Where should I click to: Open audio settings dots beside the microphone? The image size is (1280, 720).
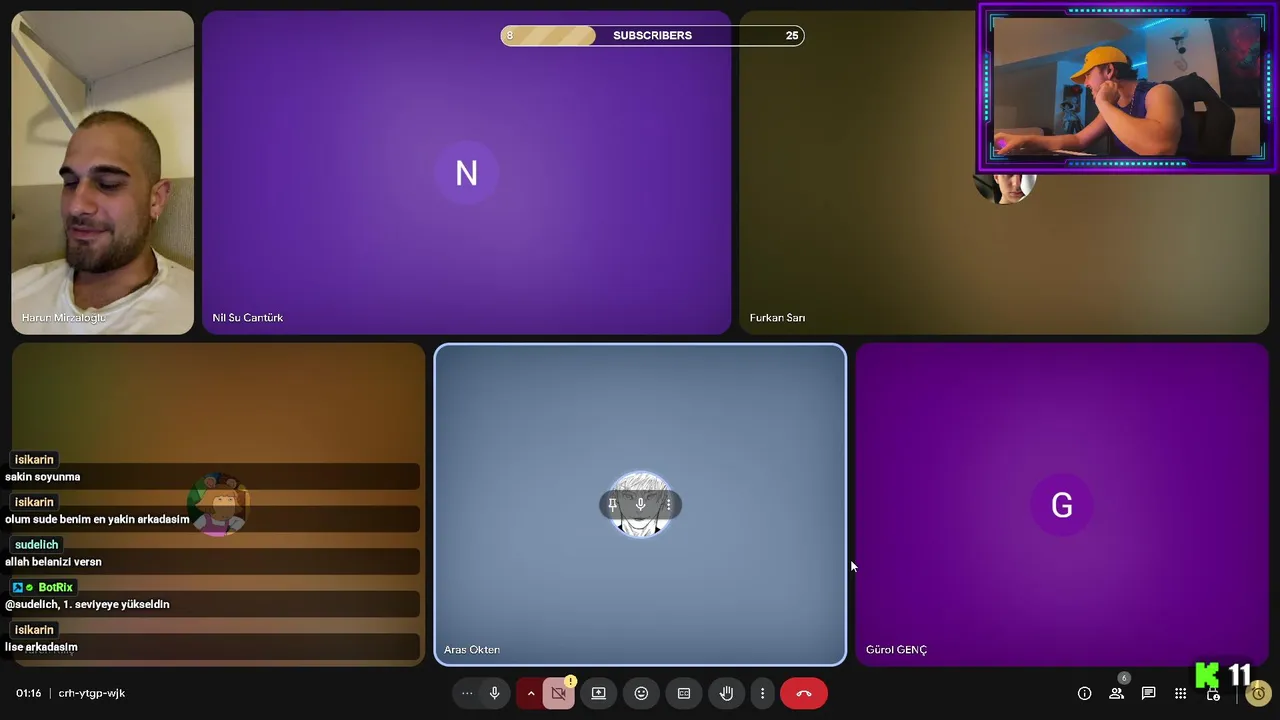467,693
